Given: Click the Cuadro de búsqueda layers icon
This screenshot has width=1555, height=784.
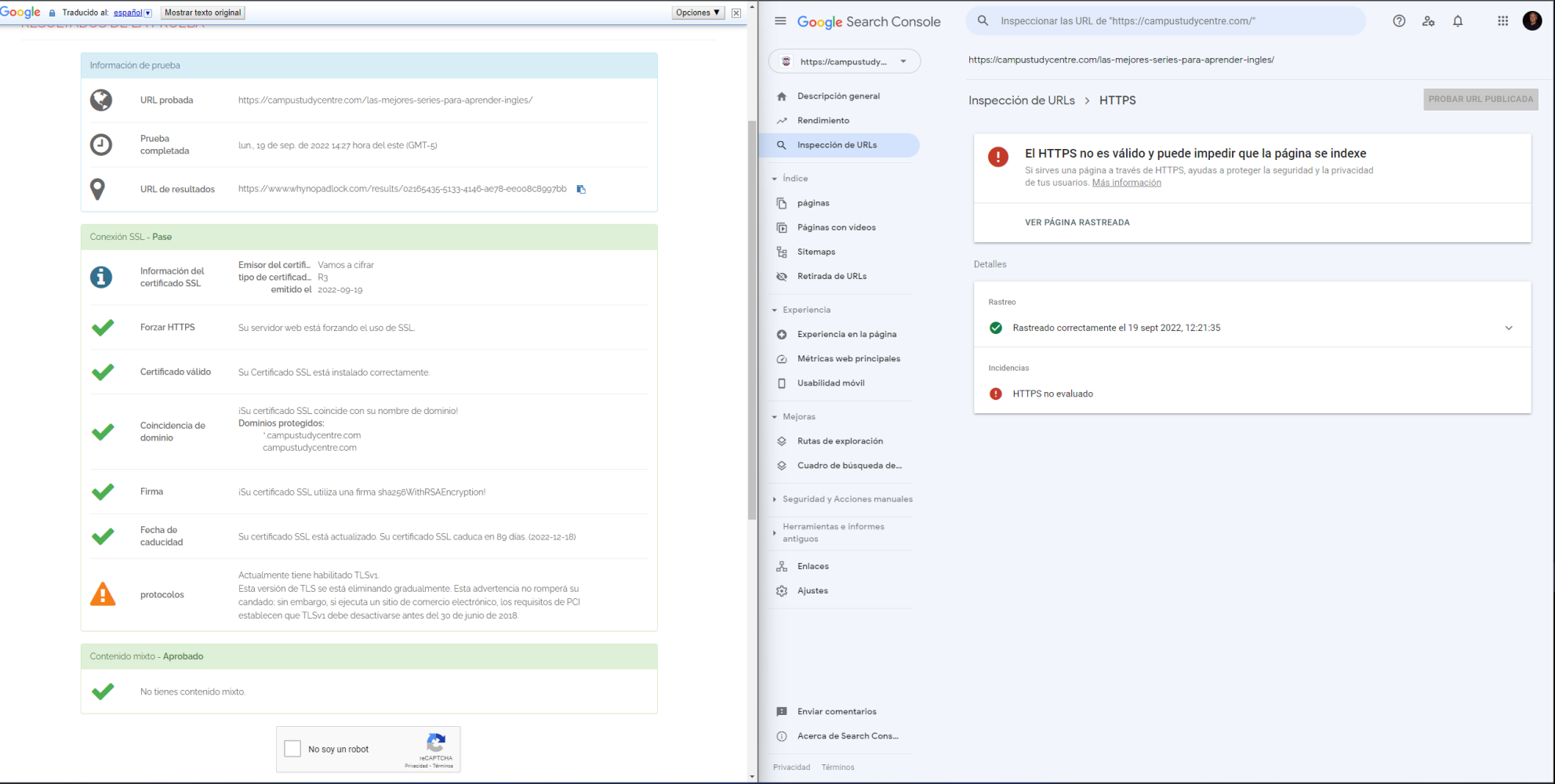Looking at the screenshot, I should click(782, 466).
